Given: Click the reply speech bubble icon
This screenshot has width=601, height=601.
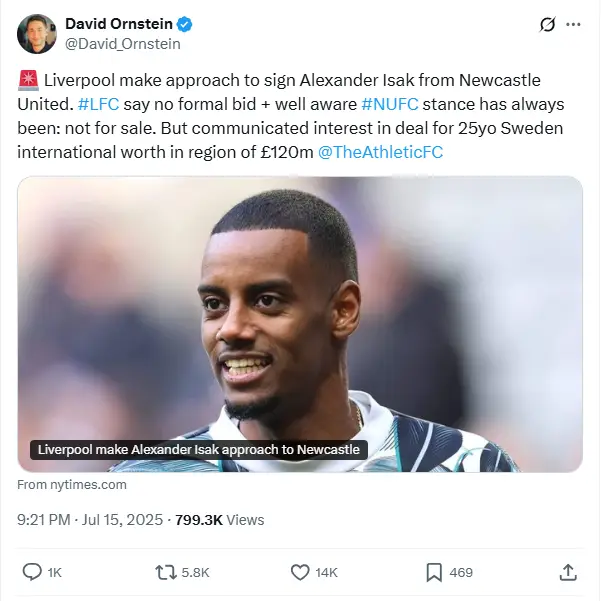Looking at the screenshot, I should pyautogui.click(x=32, y=572).
